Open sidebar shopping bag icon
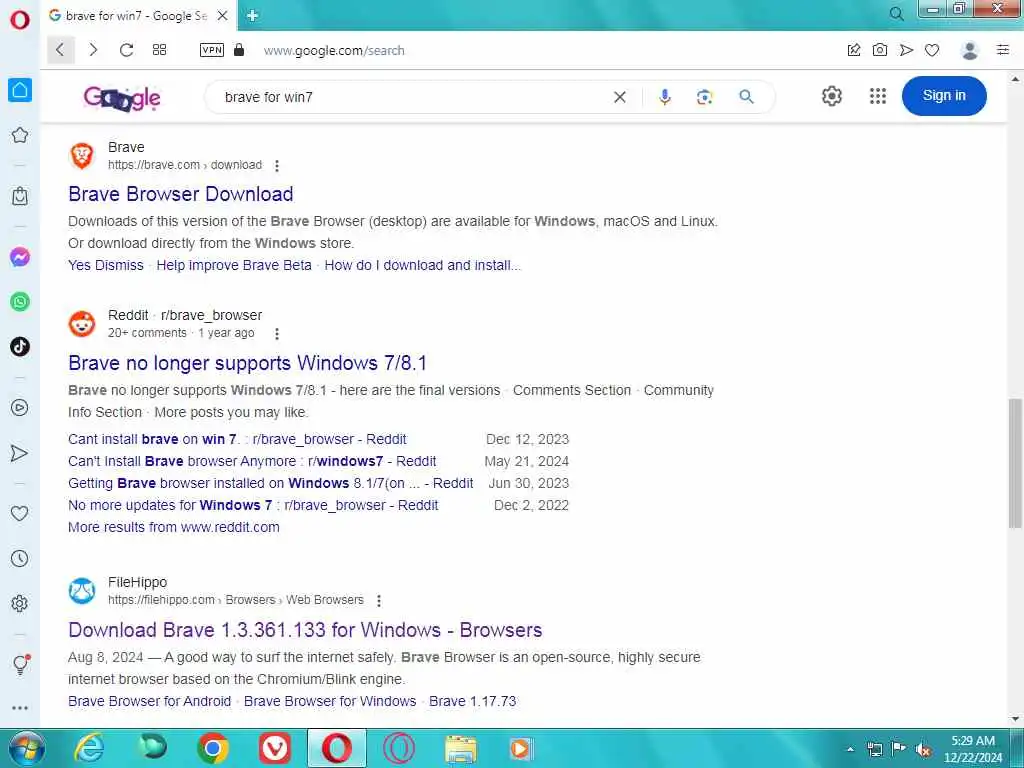The height and width of the screenshot is (768, 1024). coord(20,195)
